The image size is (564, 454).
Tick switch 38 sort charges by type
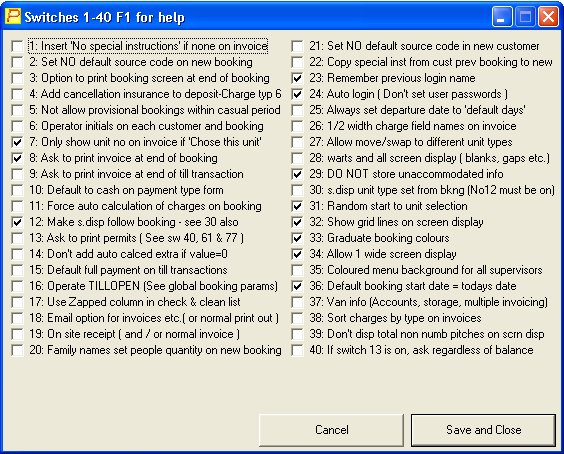coord(297,318)
